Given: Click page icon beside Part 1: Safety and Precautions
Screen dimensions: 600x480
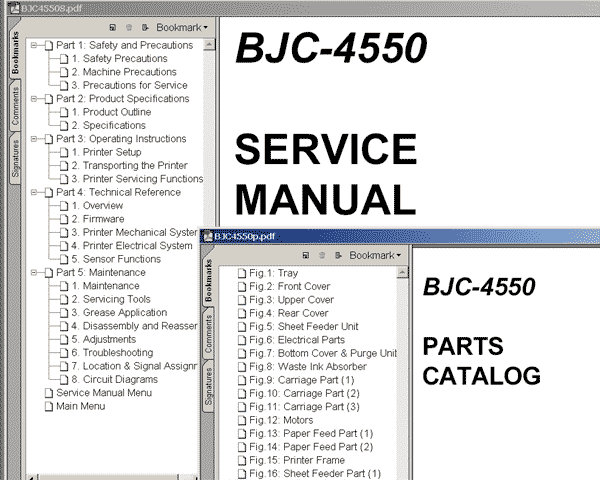Looking at the screenshot, I should pyautogui.click(x=49, y=46).
